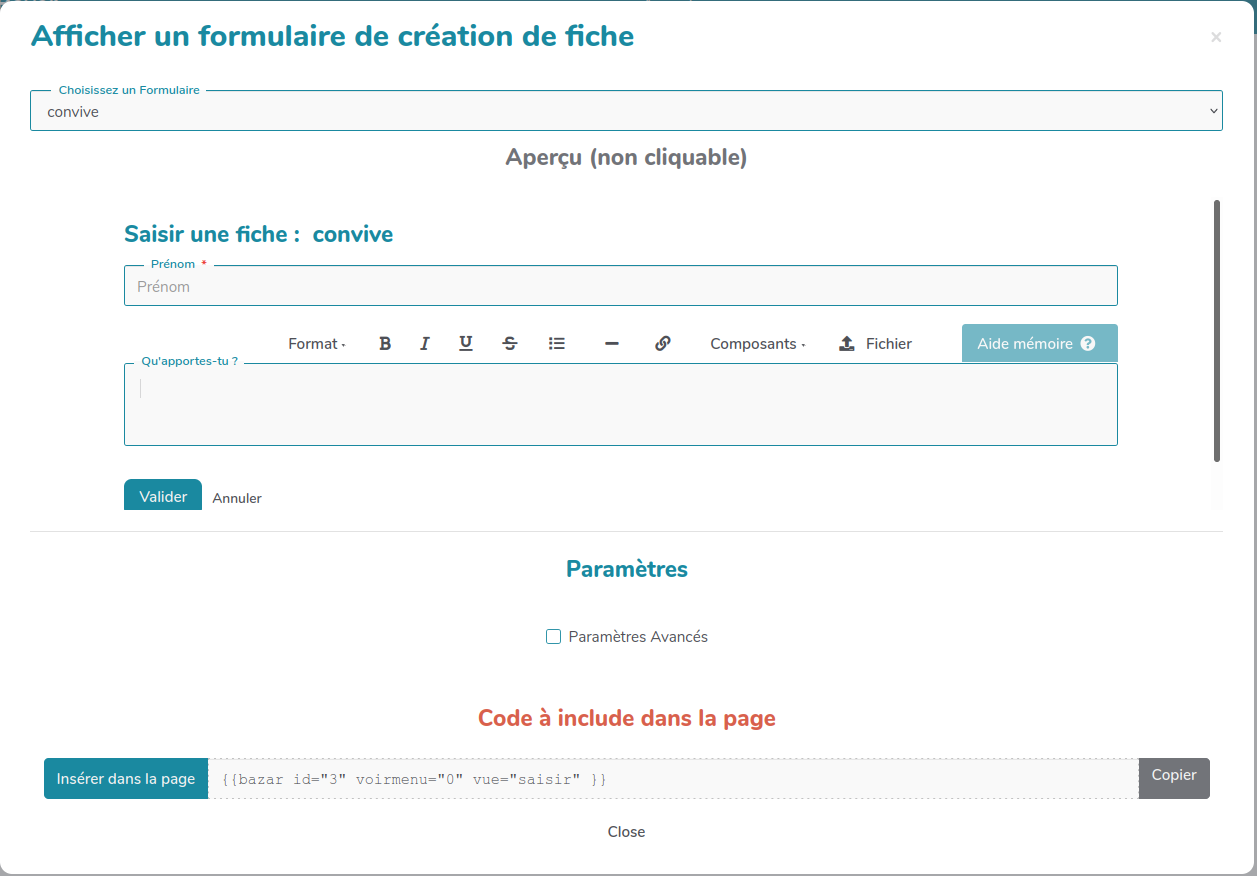
Task: Insert a bulleted list
Action: click(x=557, y=344)
